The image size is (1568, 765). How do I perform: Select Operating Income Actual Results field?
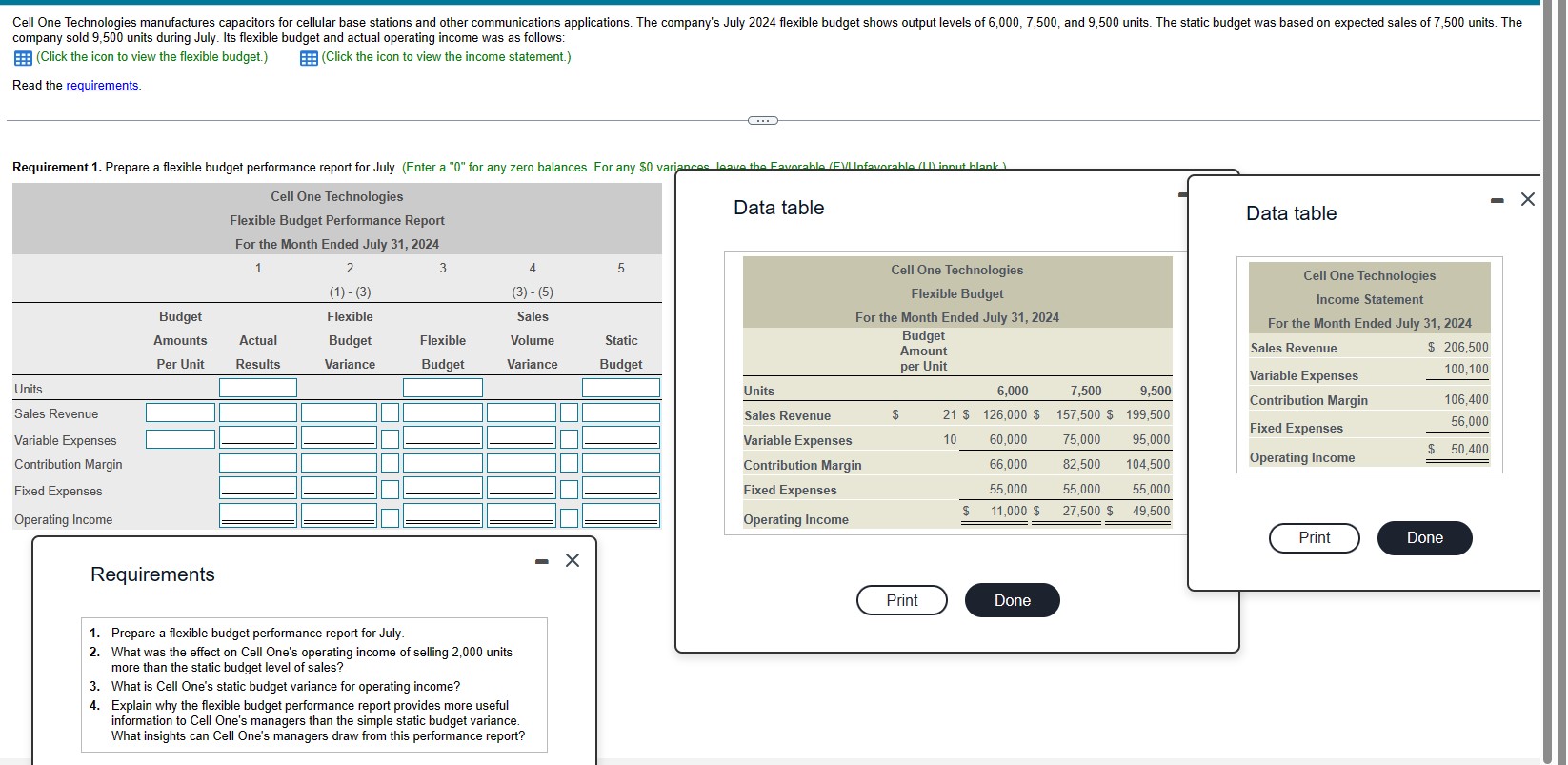[x=258, y=515]
